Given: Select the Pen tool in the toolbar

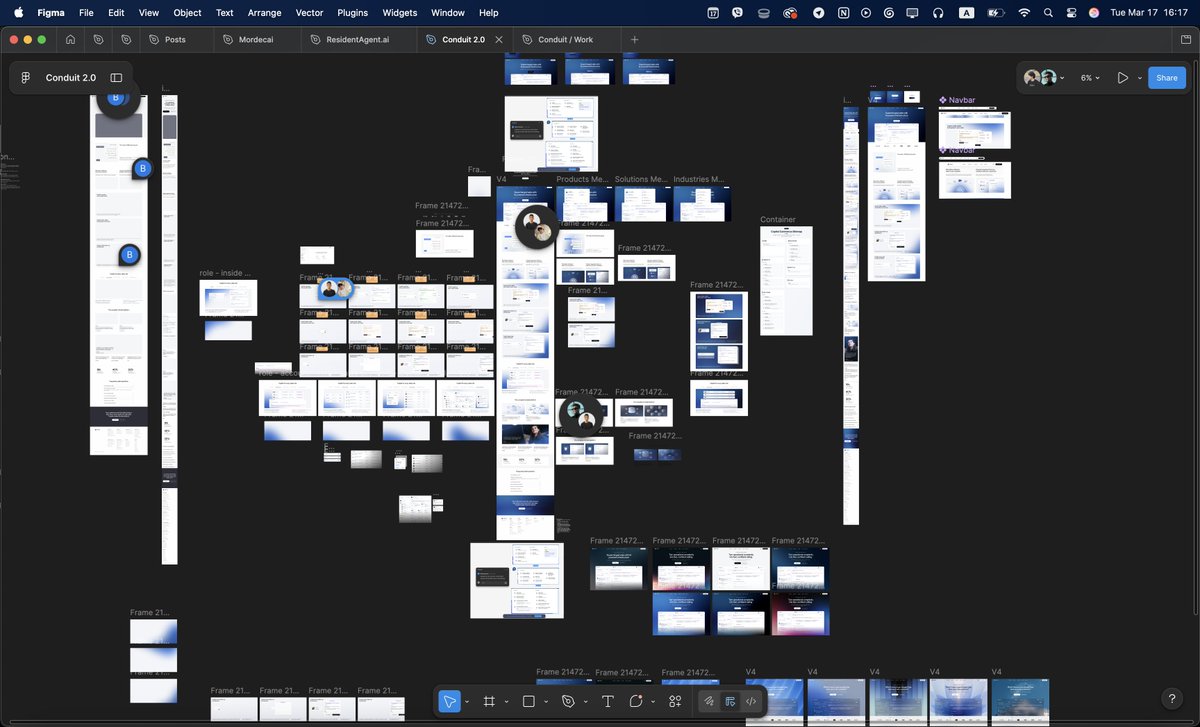Looking at the screenshot, I should pyautogui.click(x=568, y=701).
